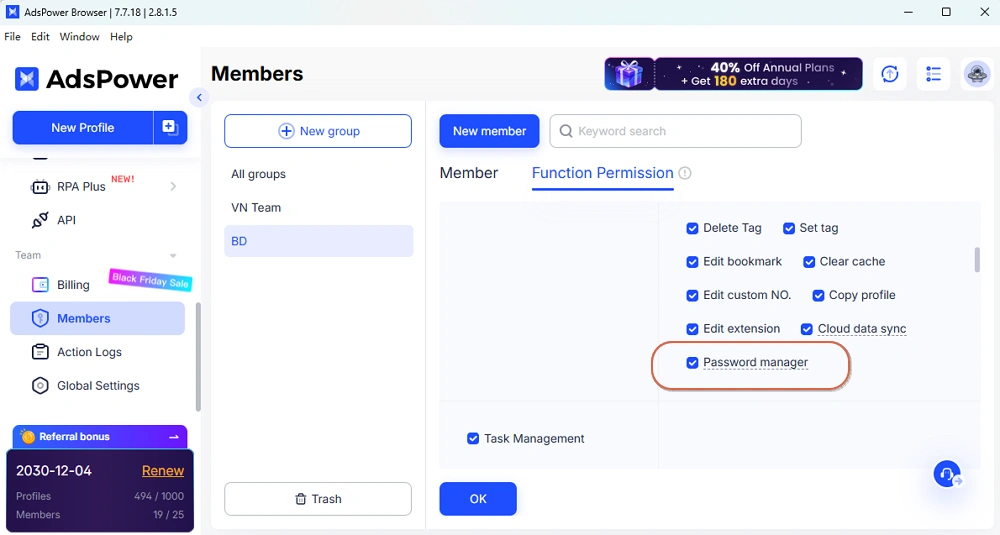The height and width of the screenshot is (535, 1000).
Task: Collapse sidebar with the arrow toggle
Action: (x=199, y=98)
